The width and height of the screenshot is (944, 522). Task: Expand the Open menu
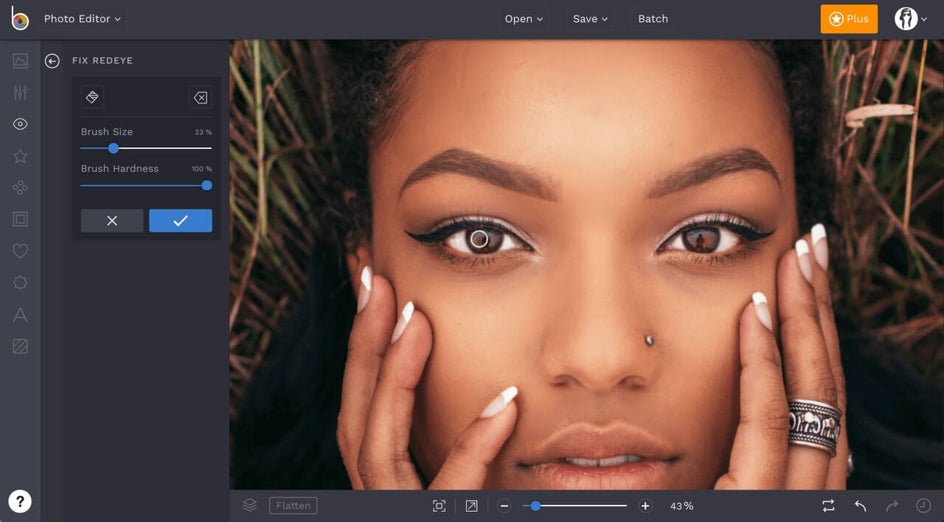[524, 19]
